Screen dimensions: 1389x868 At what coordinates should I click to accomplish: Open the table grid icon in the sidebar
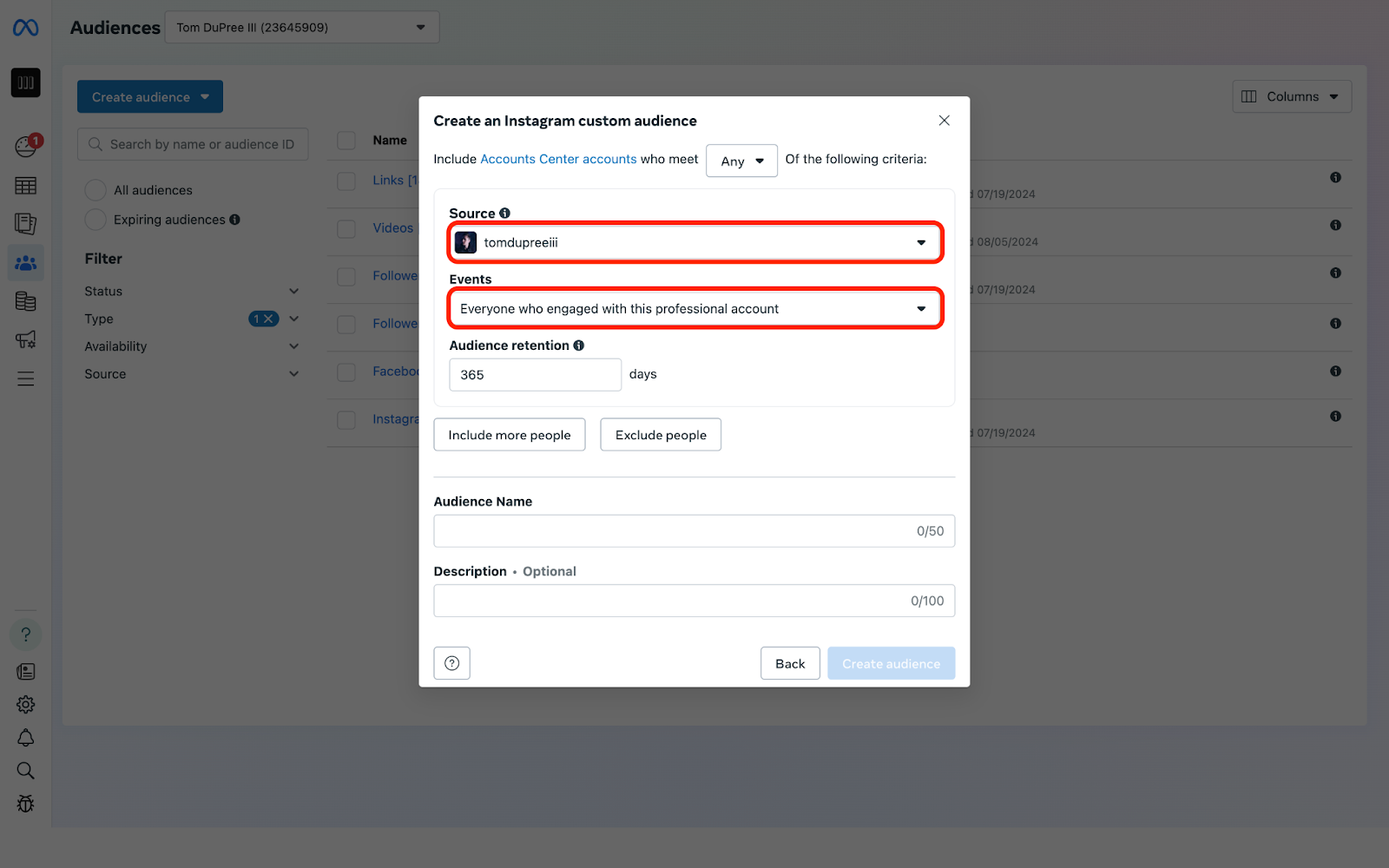pos(25,186)
